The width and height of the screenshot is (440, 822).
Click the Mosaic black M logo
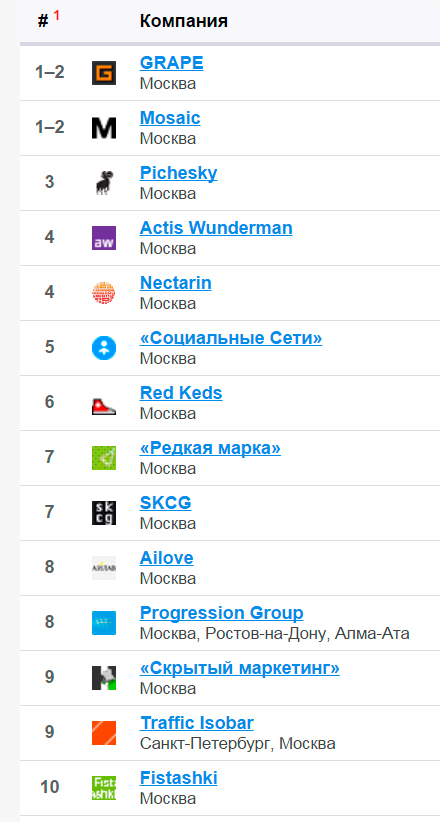click(104, 128)
